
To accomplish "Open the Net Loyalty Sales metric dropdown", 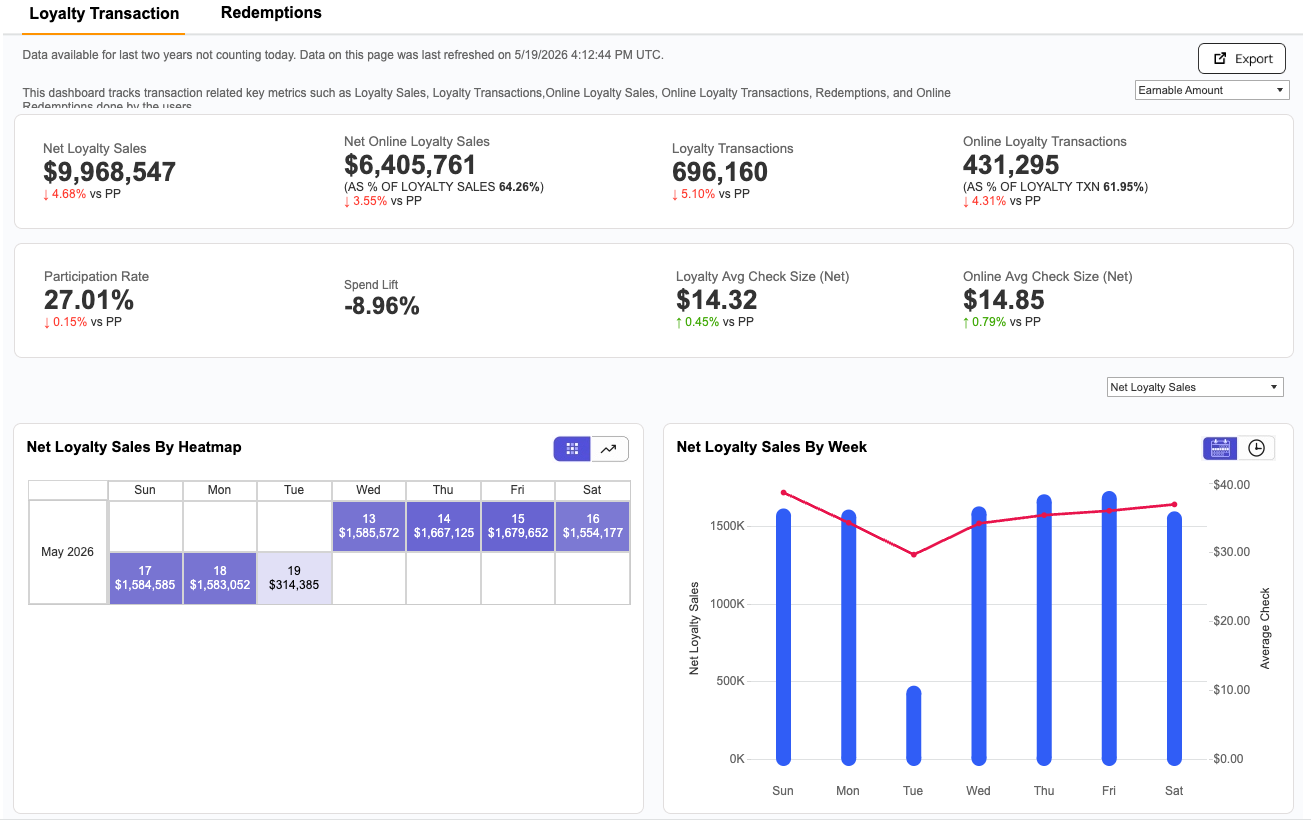I will (x=1195, y=387).
